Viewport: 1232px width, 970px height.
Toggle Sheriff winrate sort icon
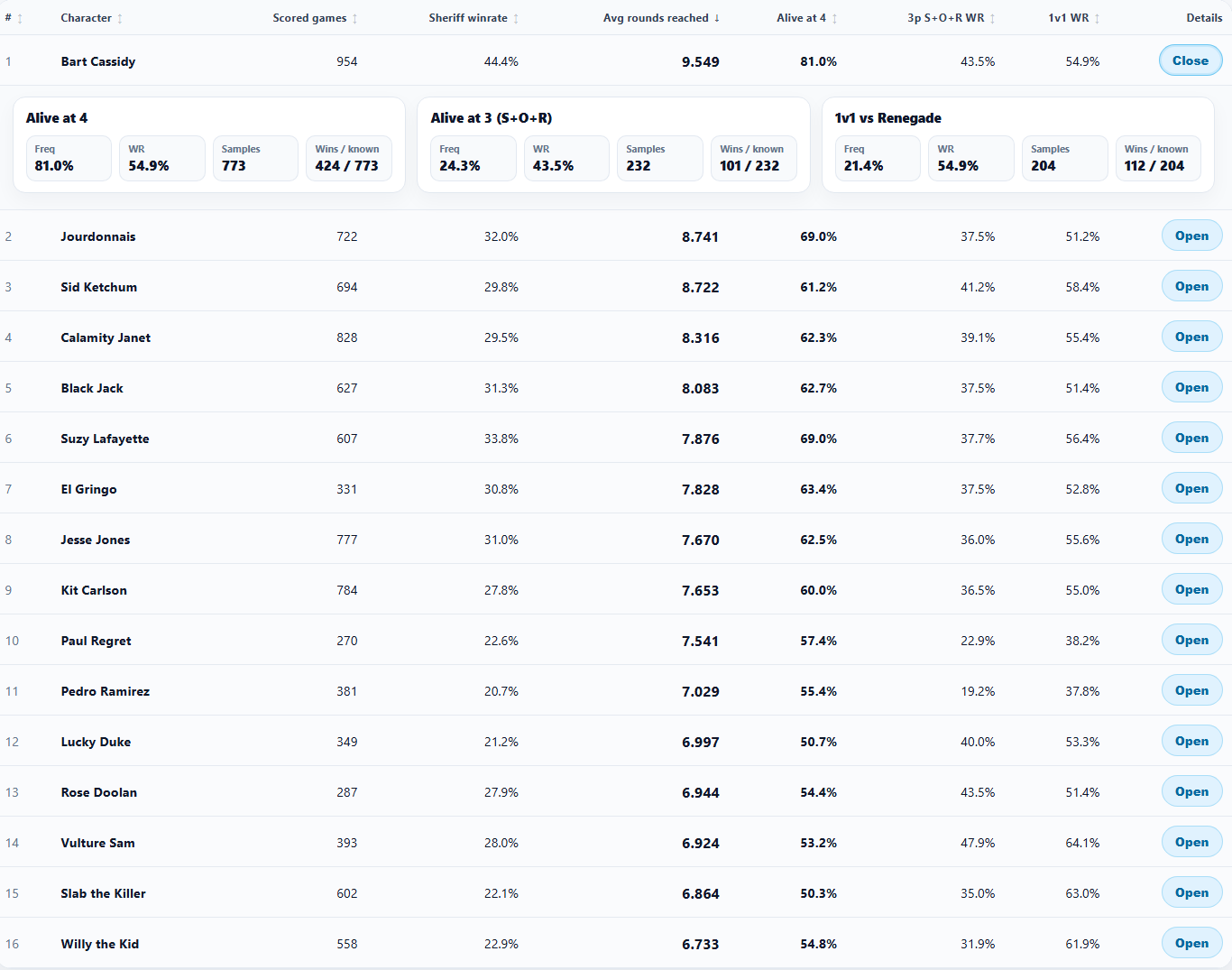click(x=516, y=18)
